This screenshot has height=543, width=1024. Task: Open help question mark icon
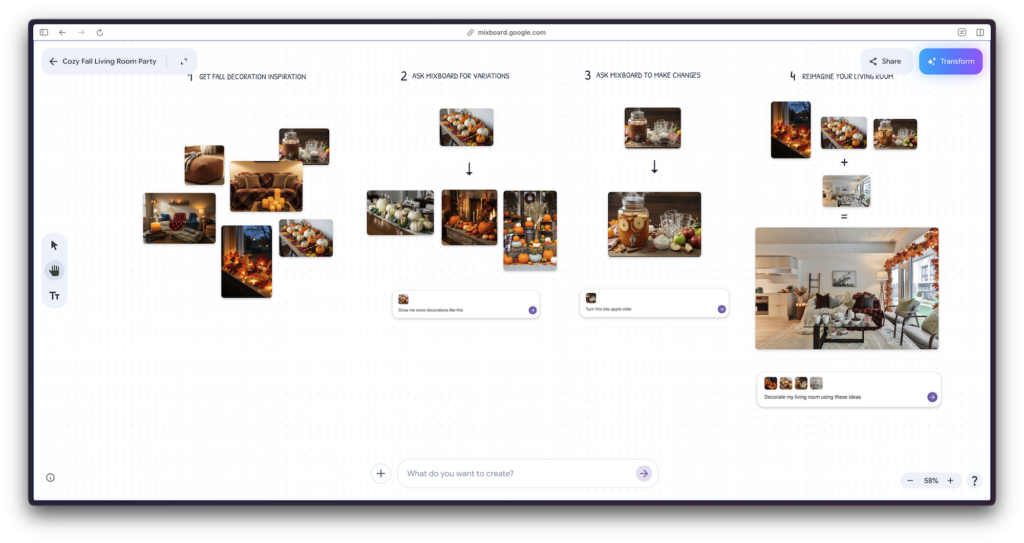(974, 481)
